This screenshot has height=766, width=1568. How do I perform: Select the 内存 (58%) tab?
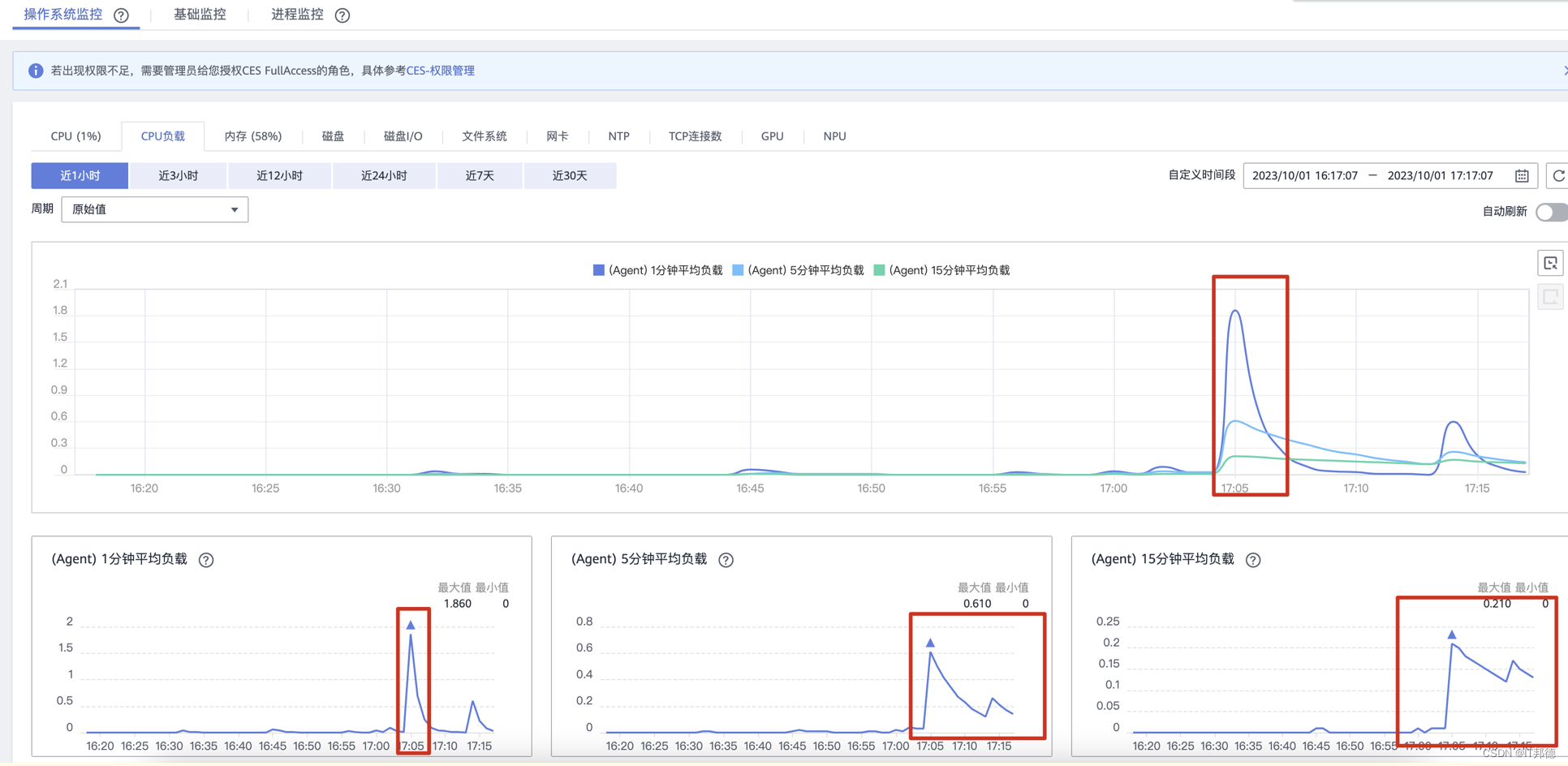tap(253, 136)
